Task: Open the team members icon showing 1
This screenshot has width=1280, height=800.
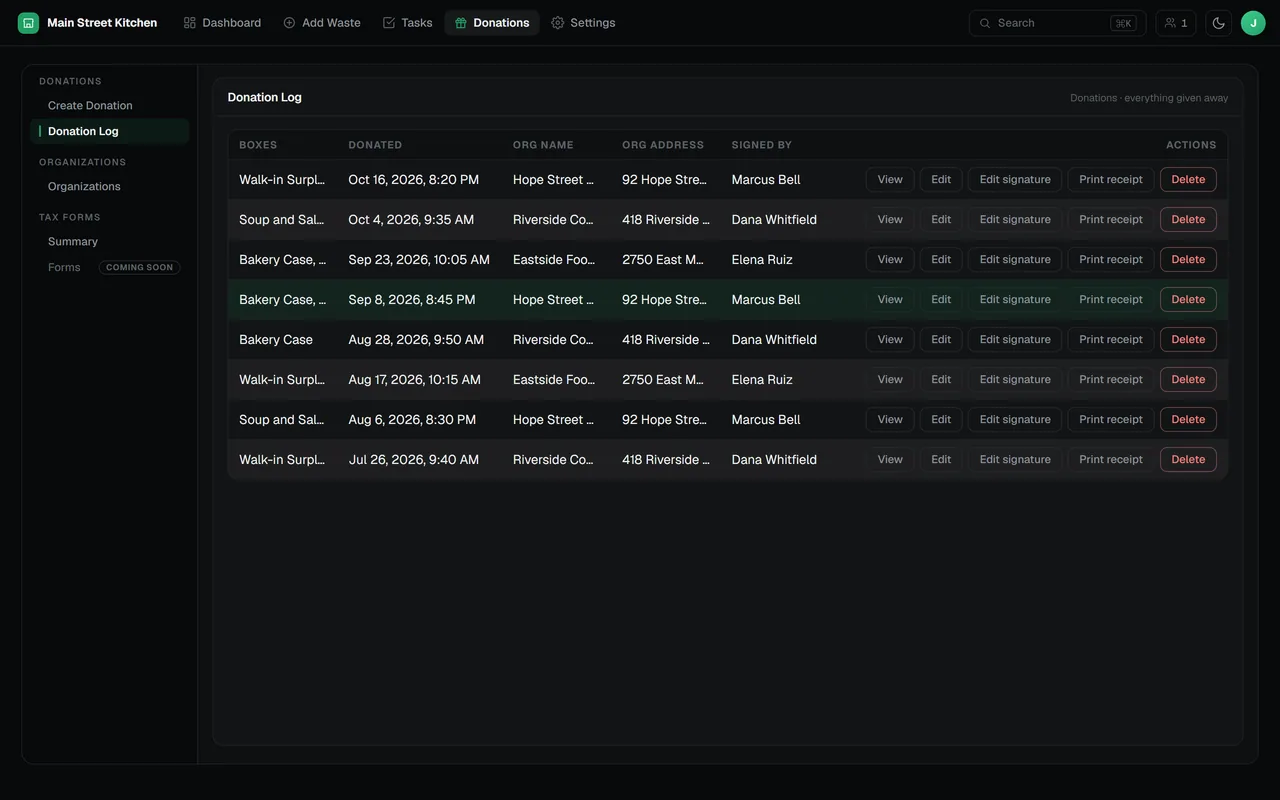Action: (1176, 23)
